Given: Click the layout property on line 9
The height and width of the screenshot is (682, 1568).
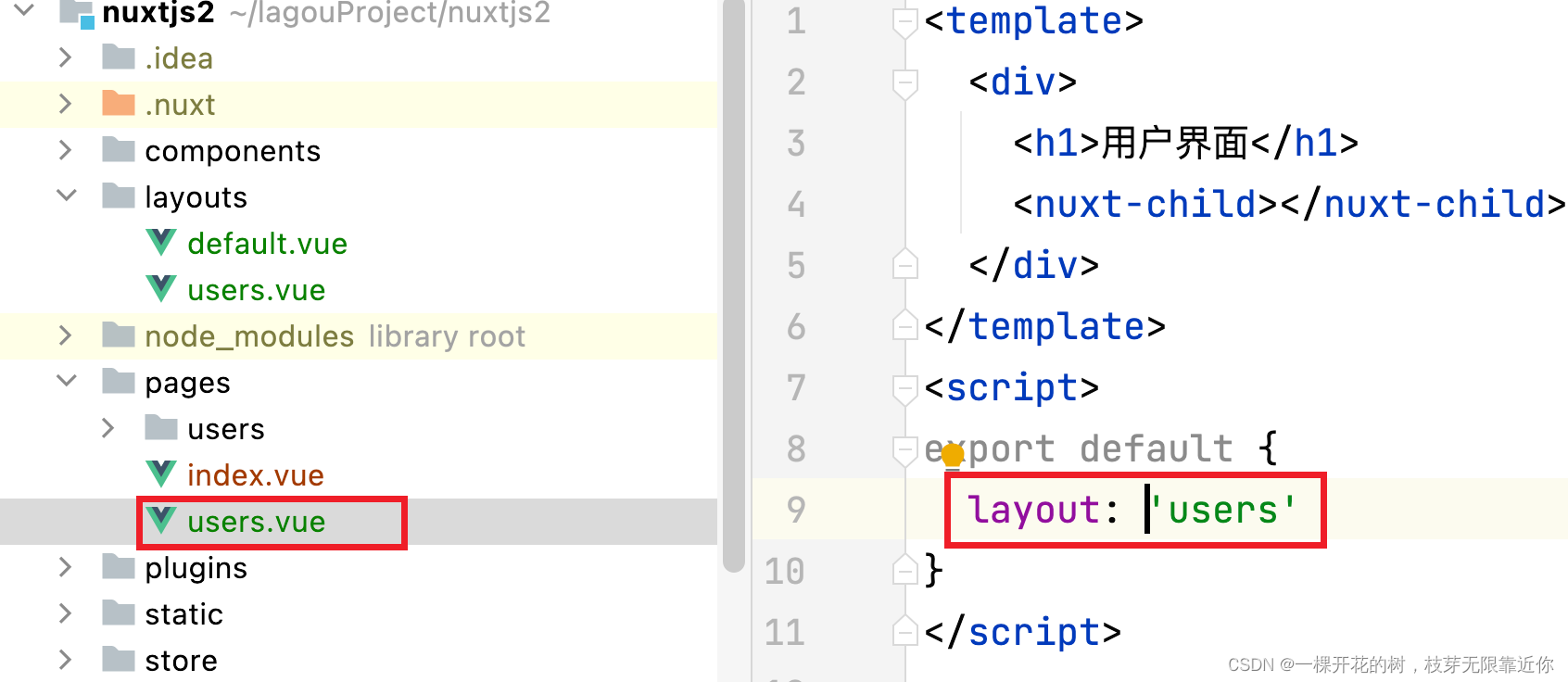Looking at the screenshot, I should 1033,510.
